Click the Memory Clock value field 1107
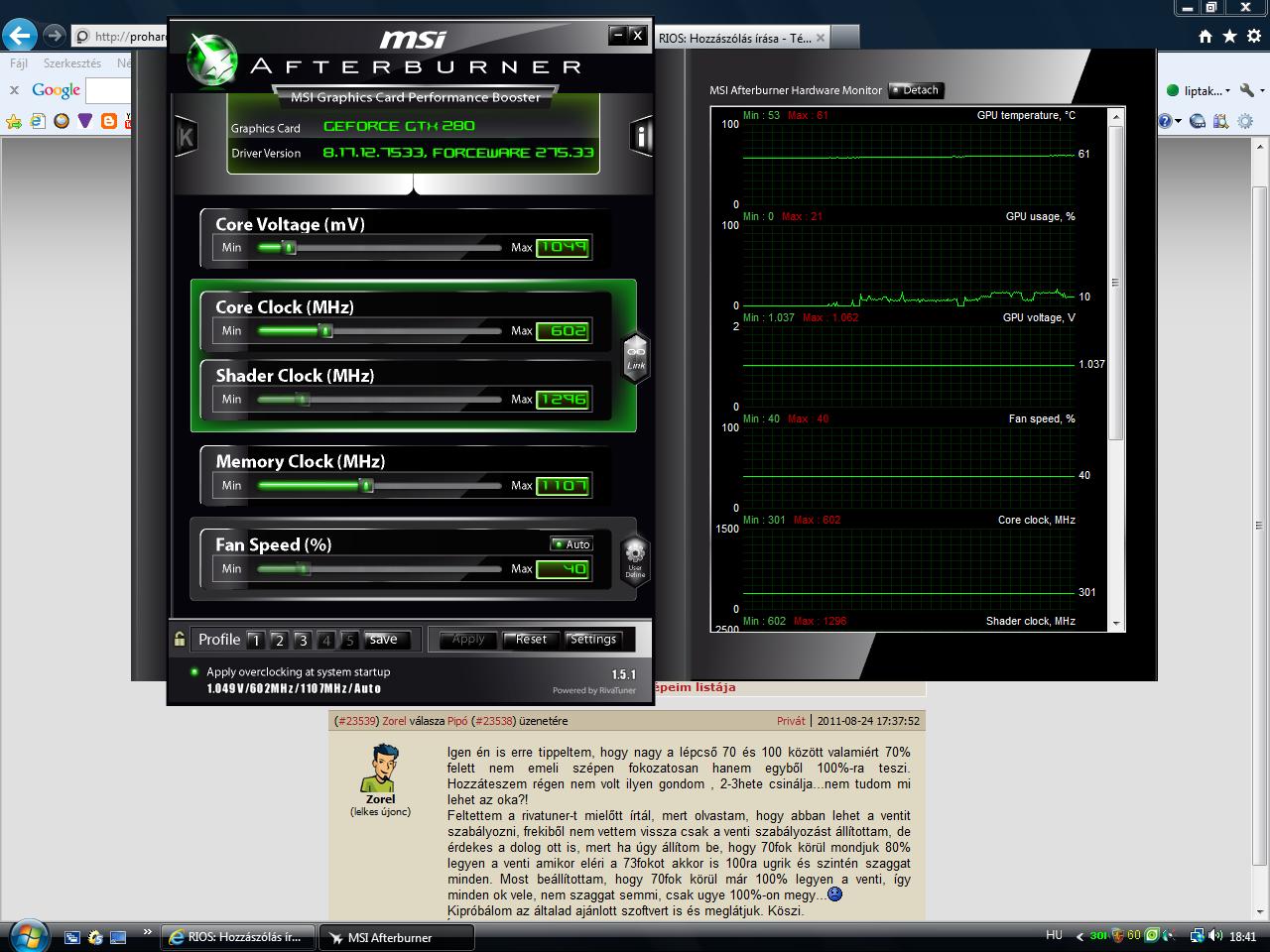This screenshot has height=952, width=1270. (x=563, y=485)
